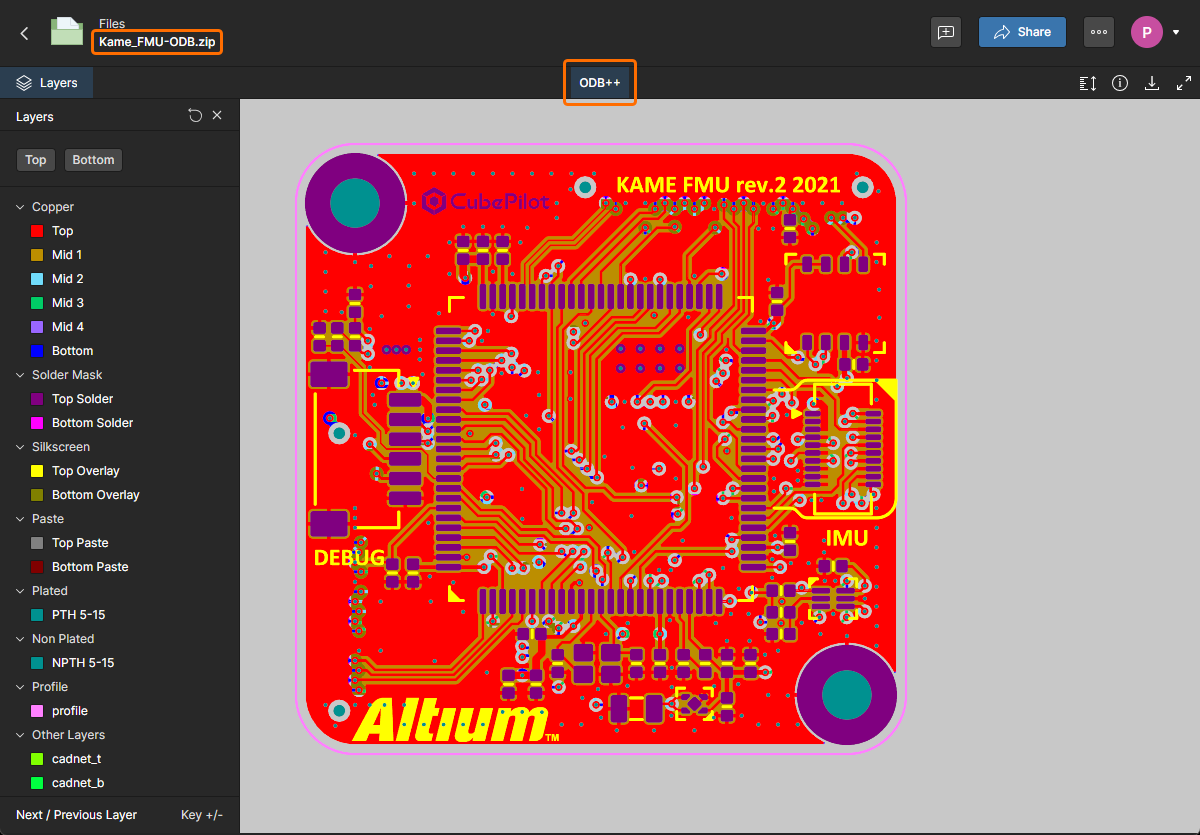Select the Top Solder layer name

[82, 399]
